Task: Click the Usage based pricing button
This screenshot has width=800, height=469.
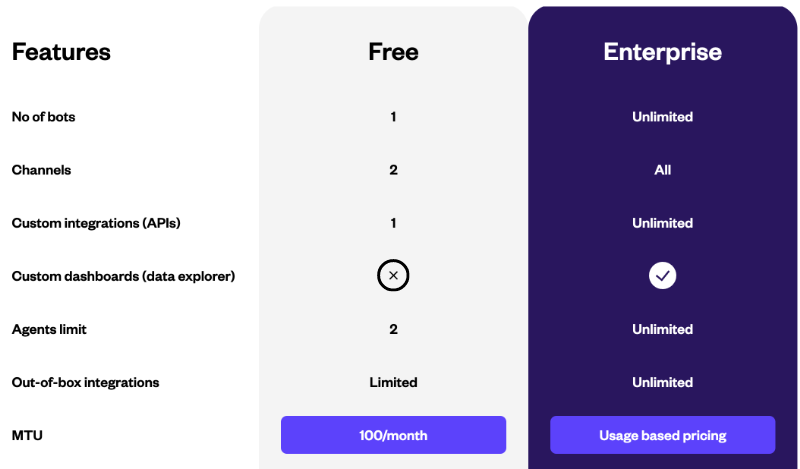Action: (x=662, y=435)
